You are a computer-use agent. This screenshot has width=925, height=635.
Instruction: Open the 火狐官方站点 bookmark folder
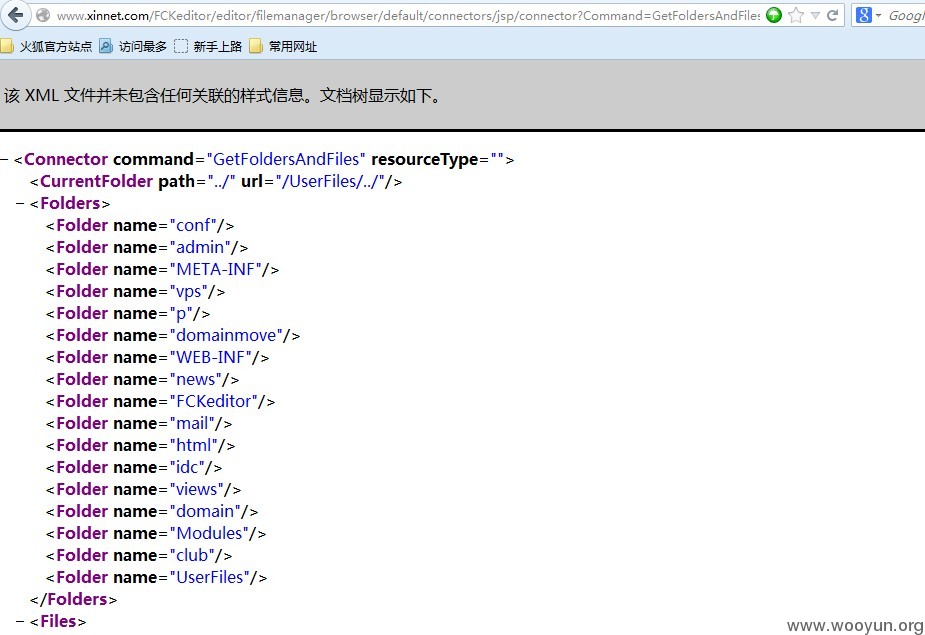47,46
